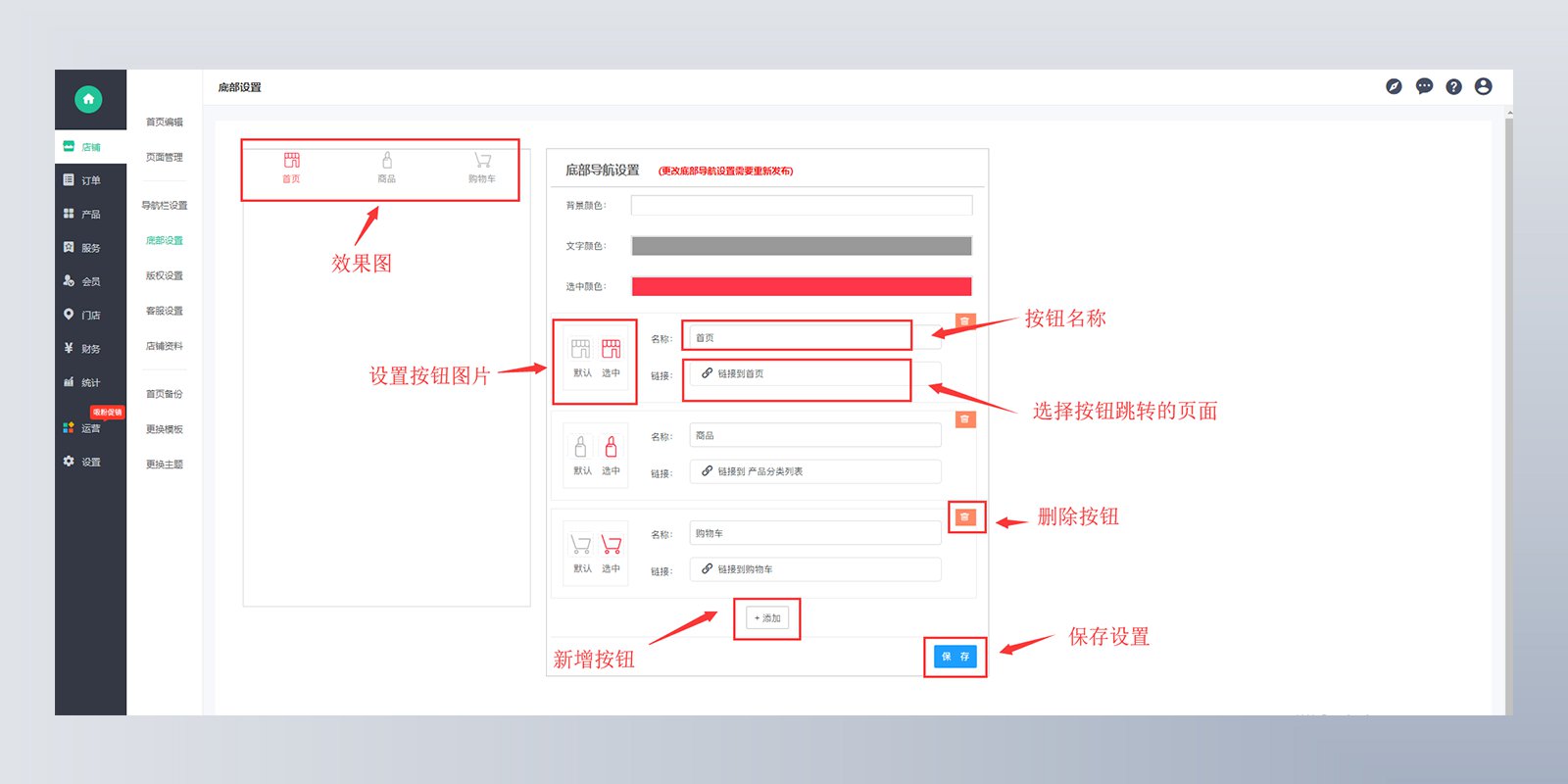Click the name field containing 商品
This screenshot has height=784, width=1568.
click(815, 435)
